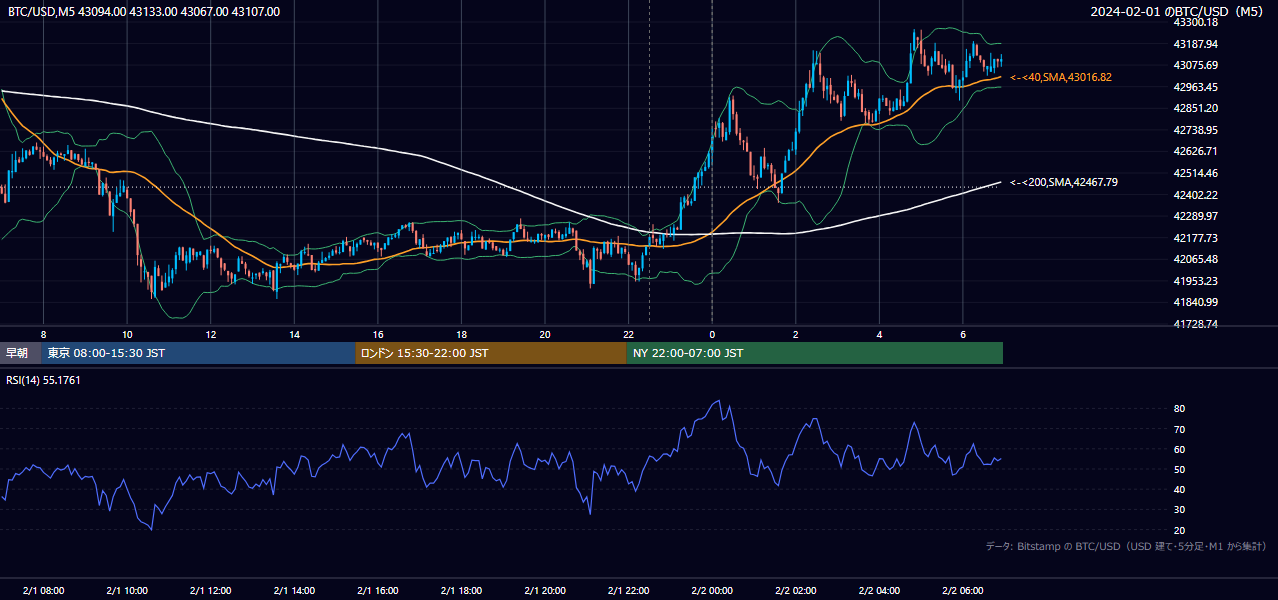Click the 42963.45 price axis label
This screenshot has width=1278, height=600.
coord(1196,87)
